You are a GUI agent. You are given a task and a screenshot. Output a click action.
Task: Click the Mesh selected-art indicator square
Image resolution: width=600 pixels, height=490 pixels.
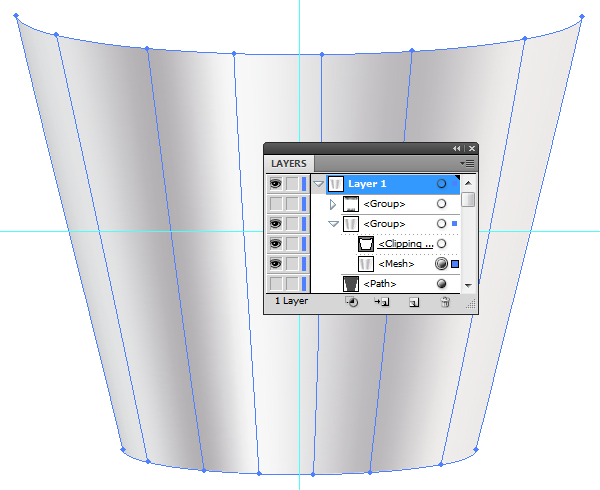pyautogui.click(x=455, y=264)
